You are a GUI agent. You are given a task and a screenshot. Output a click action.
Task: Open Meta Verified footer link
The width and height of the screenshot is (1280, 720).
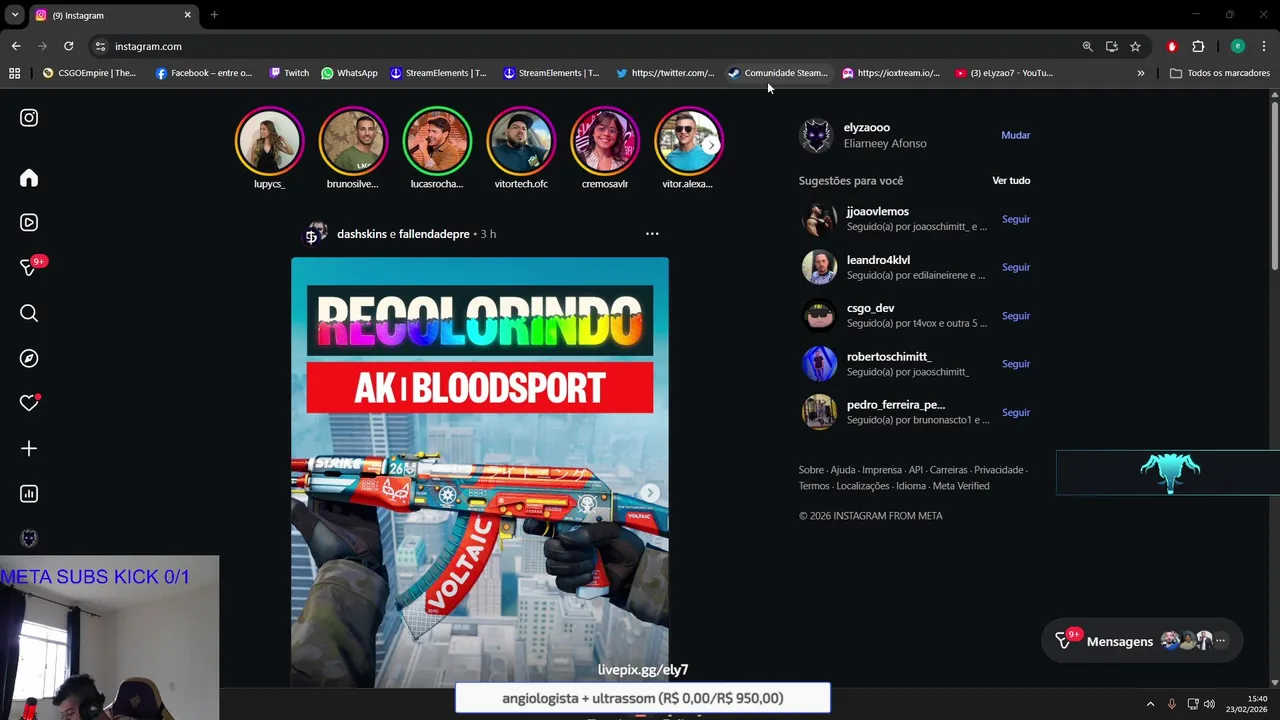961,486
